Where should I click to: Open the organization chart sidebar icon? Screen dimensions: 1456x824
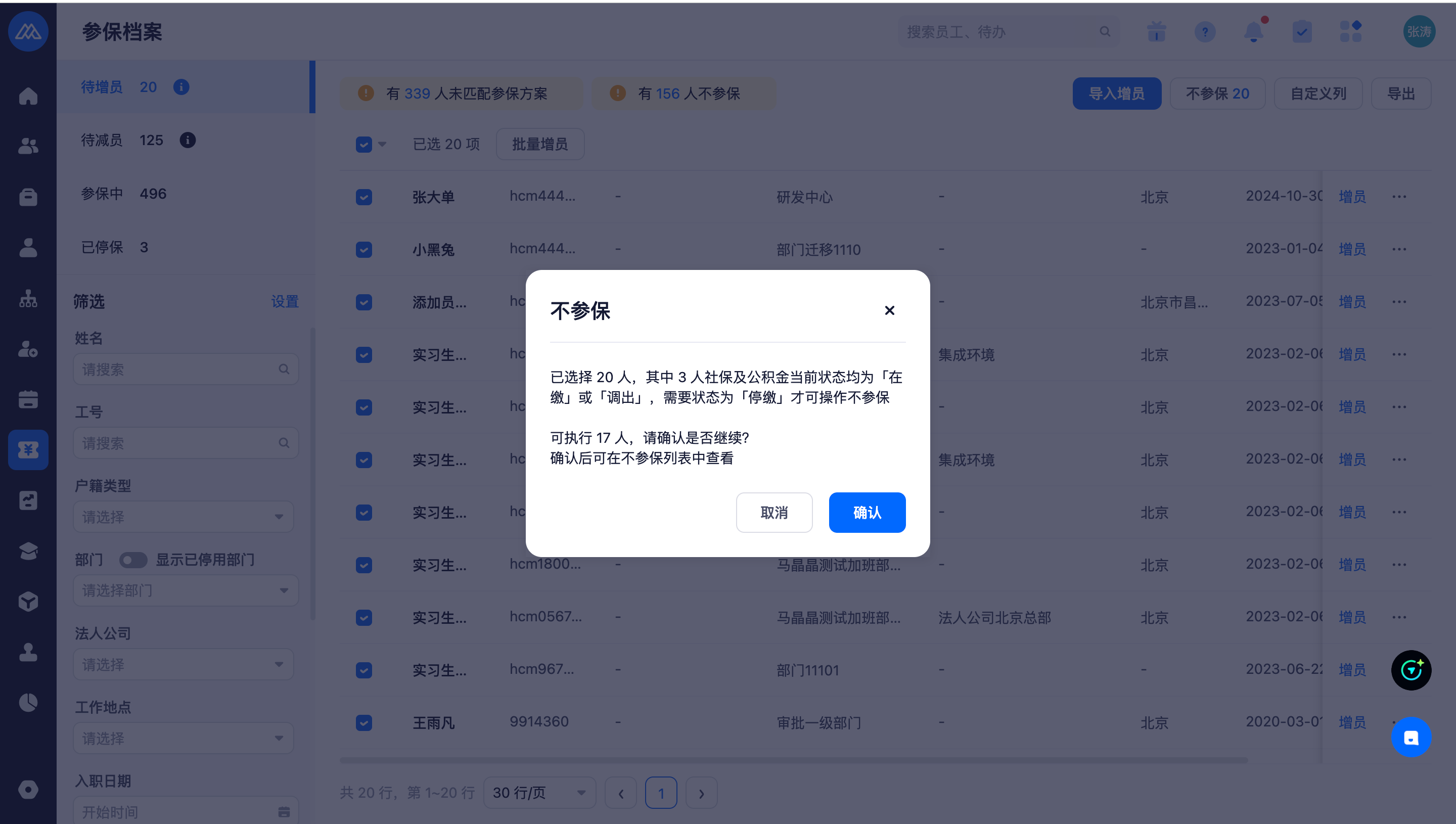point(28,298)
